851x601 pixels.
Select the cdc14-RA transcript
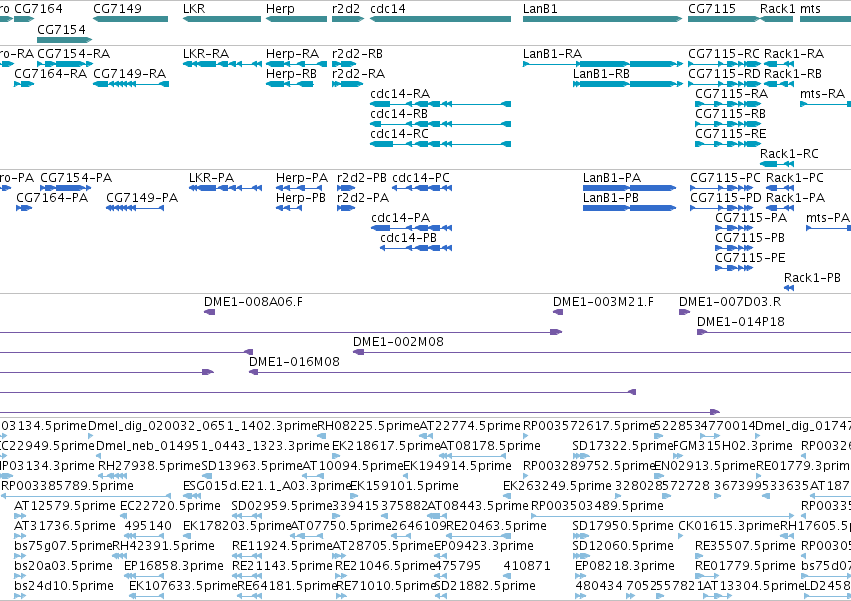coord(440,104)
